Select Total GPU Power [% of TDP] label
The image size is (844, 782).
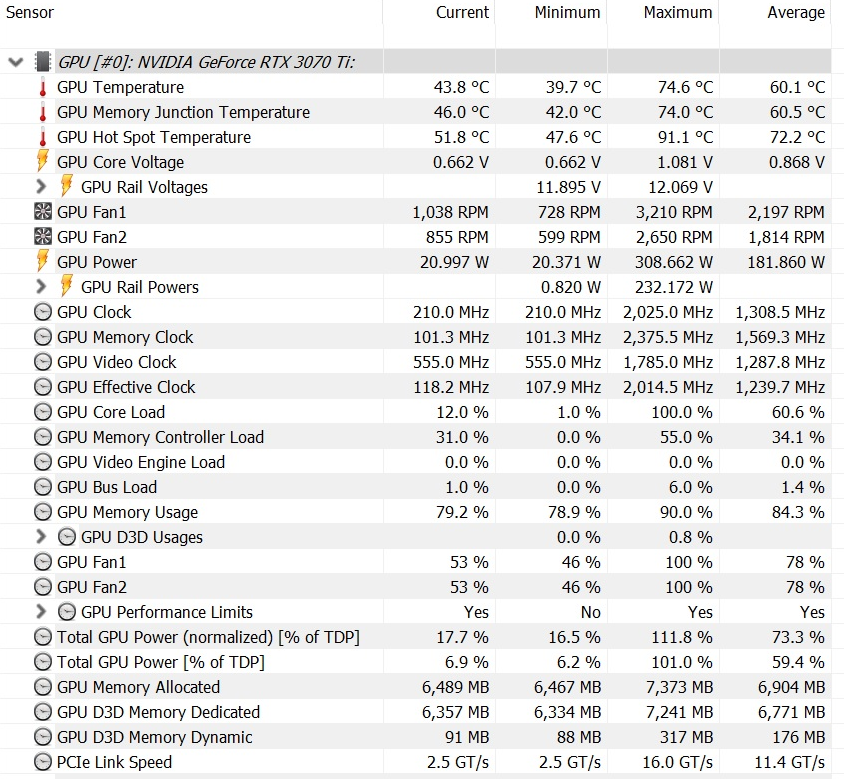[x=161, y=662]
